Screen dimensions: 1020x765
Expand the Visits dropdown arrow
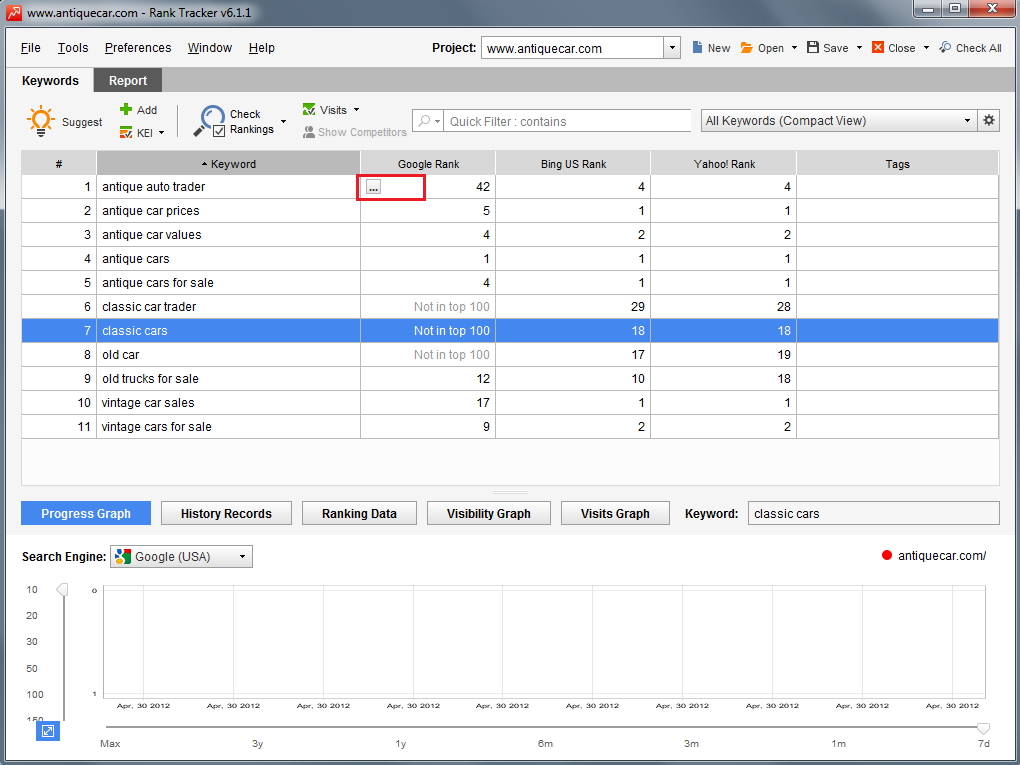[x=356, y=110]
